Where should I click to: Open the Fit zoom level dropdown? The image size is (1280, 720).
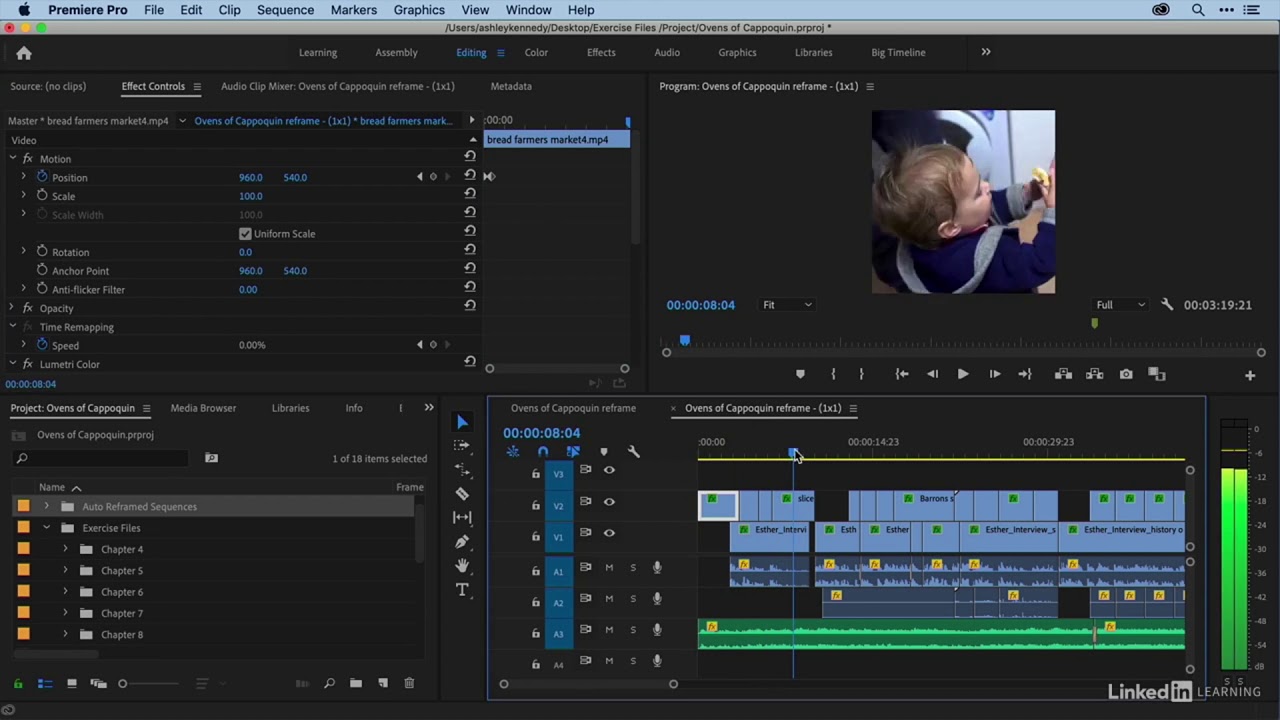tap(787, 305)
